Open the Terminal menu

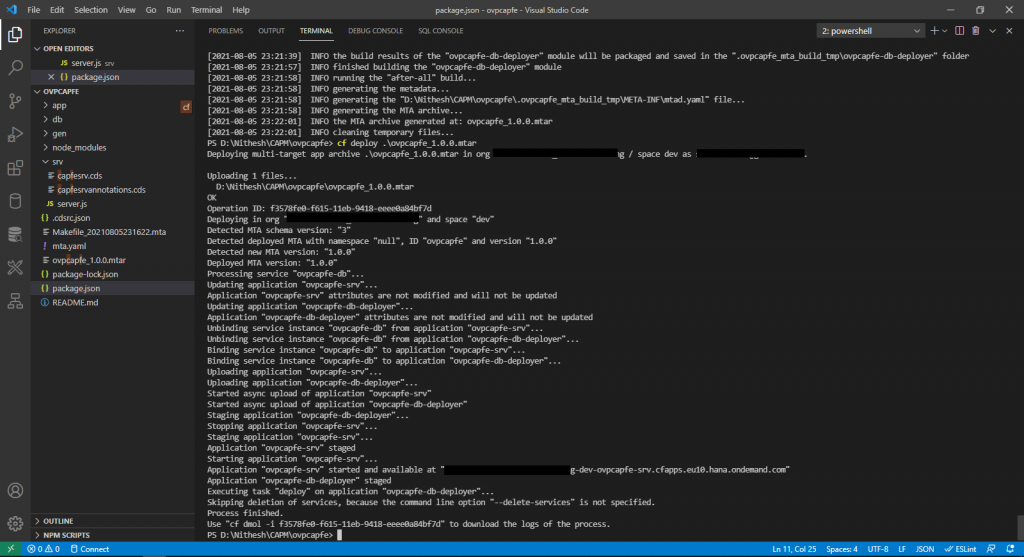click(206, 10)
